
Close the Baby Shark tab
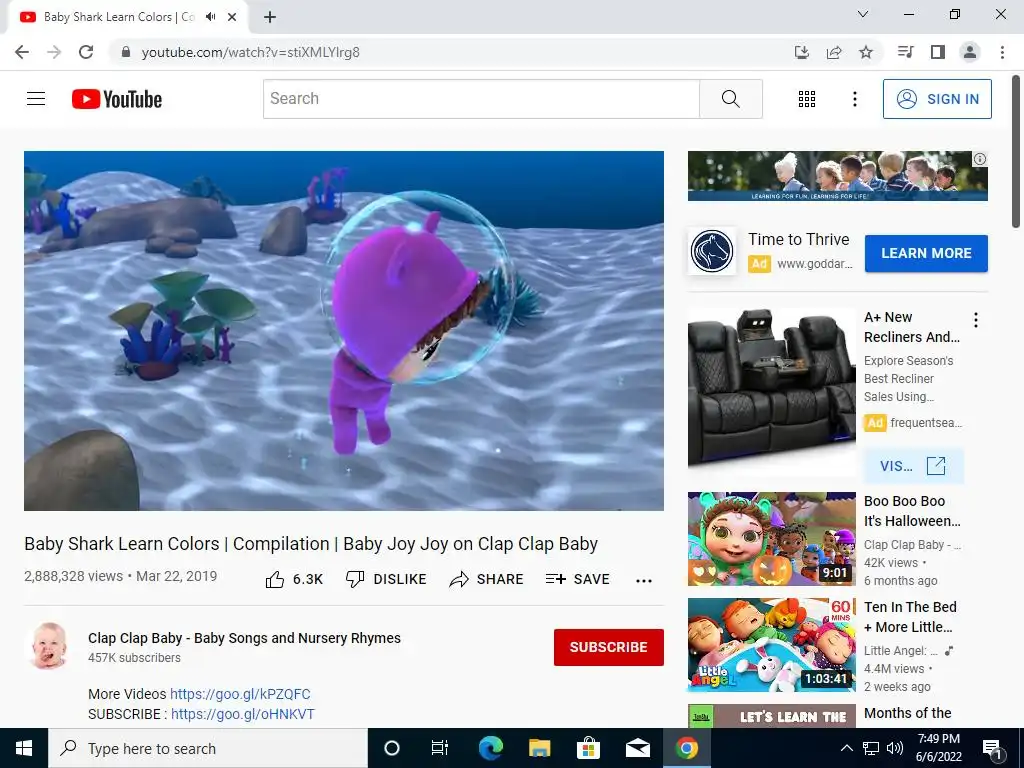pyautogui.click(x=232, y=17)
